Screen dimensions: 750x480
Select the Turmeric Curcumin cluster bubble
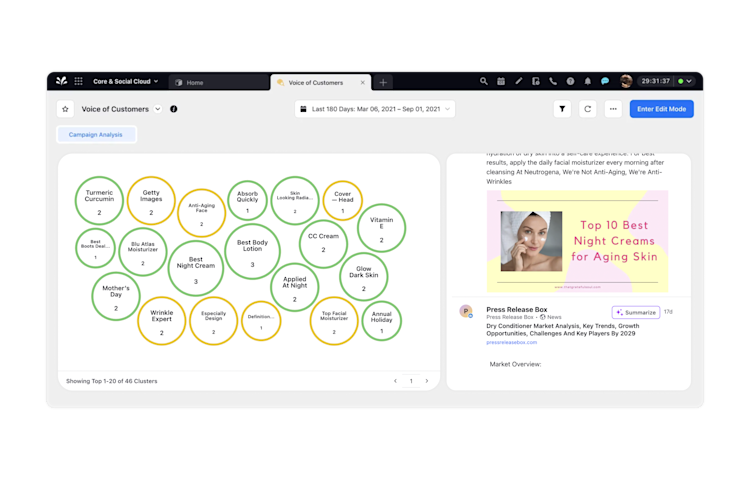pos(99,200)
